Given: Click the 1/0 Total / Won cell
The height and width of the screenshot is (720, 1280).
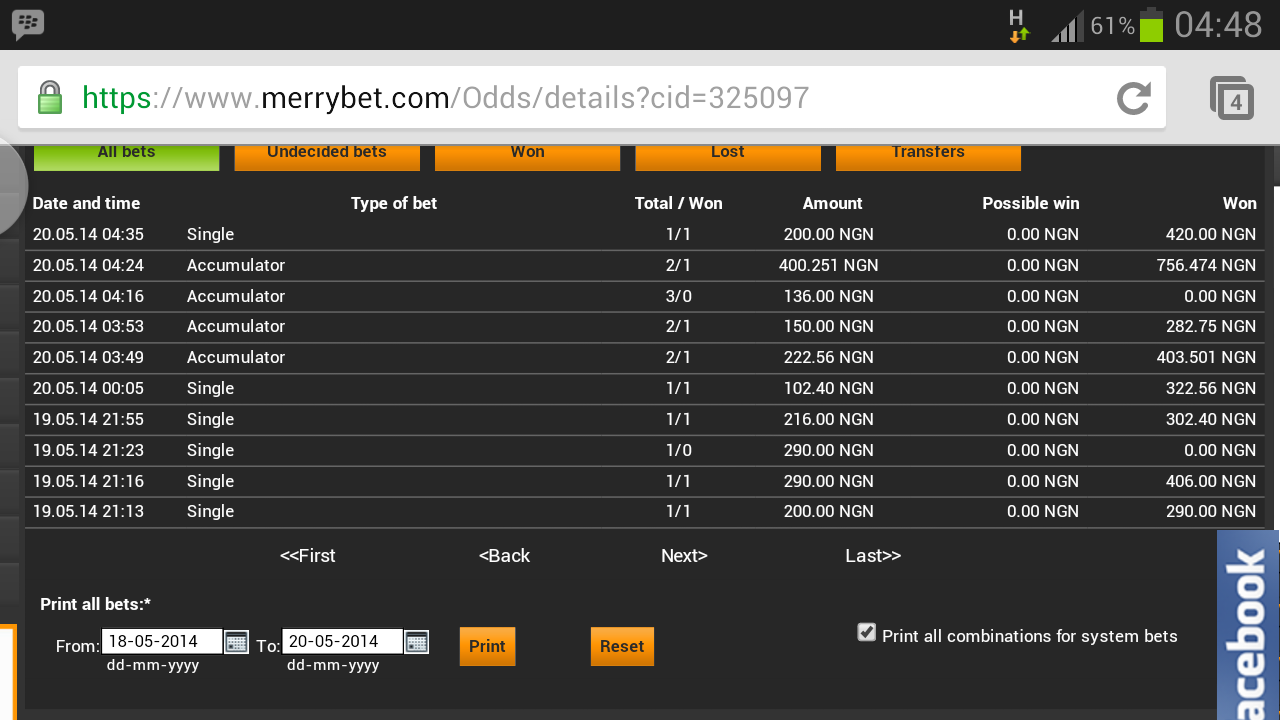Looking at the screenshot, I should (678, 451).
